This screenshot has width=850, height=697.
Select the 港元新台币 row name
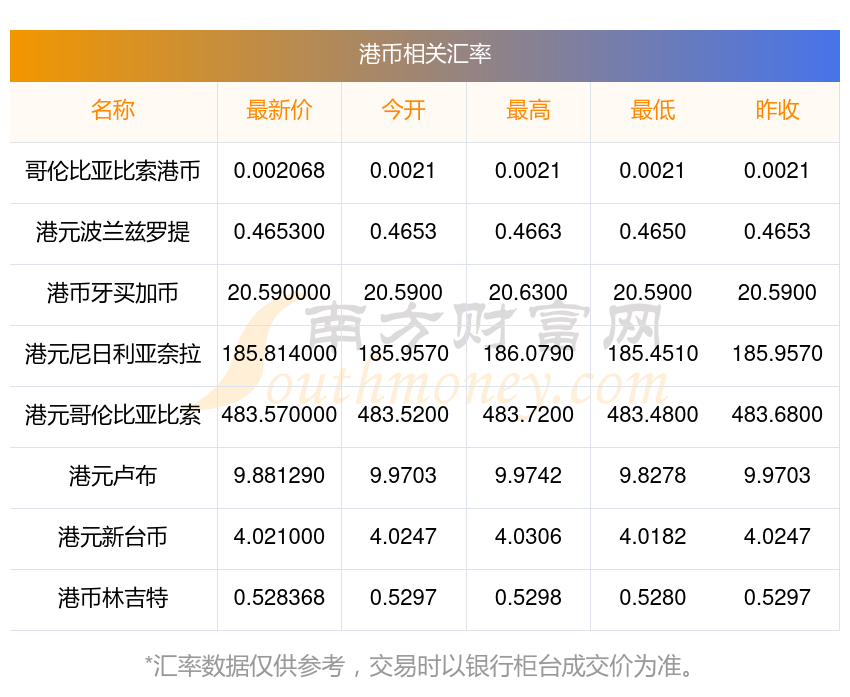pyautogui.click(x=113, y=537)
